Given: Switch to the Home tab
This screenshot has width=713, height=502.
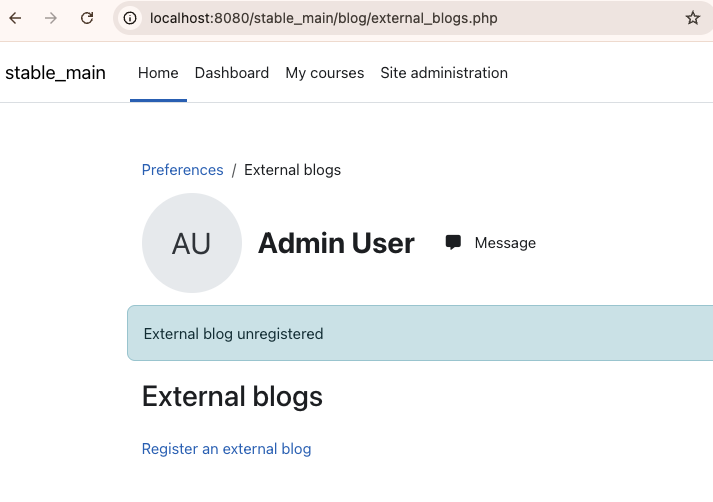Looking at the screenshot, I should pos(158,73).
